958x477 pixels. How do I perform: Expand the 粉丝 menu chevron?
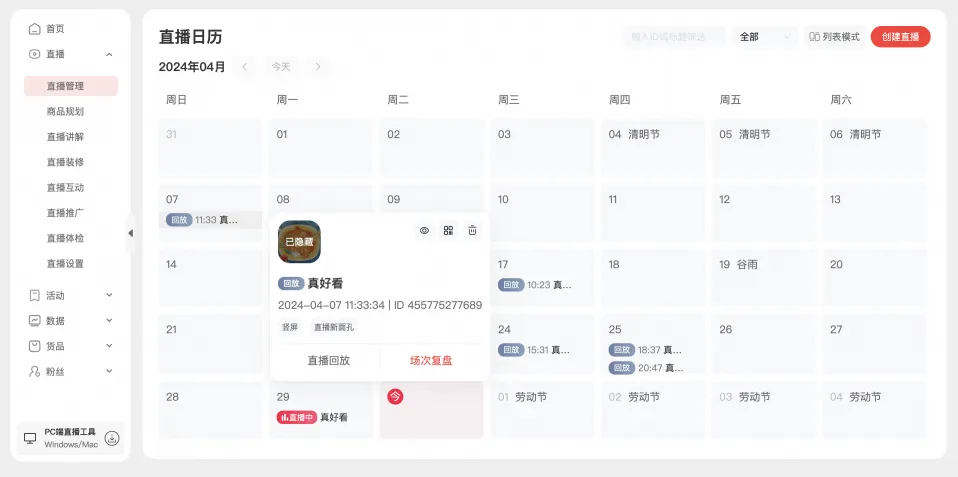click(109, 371)
